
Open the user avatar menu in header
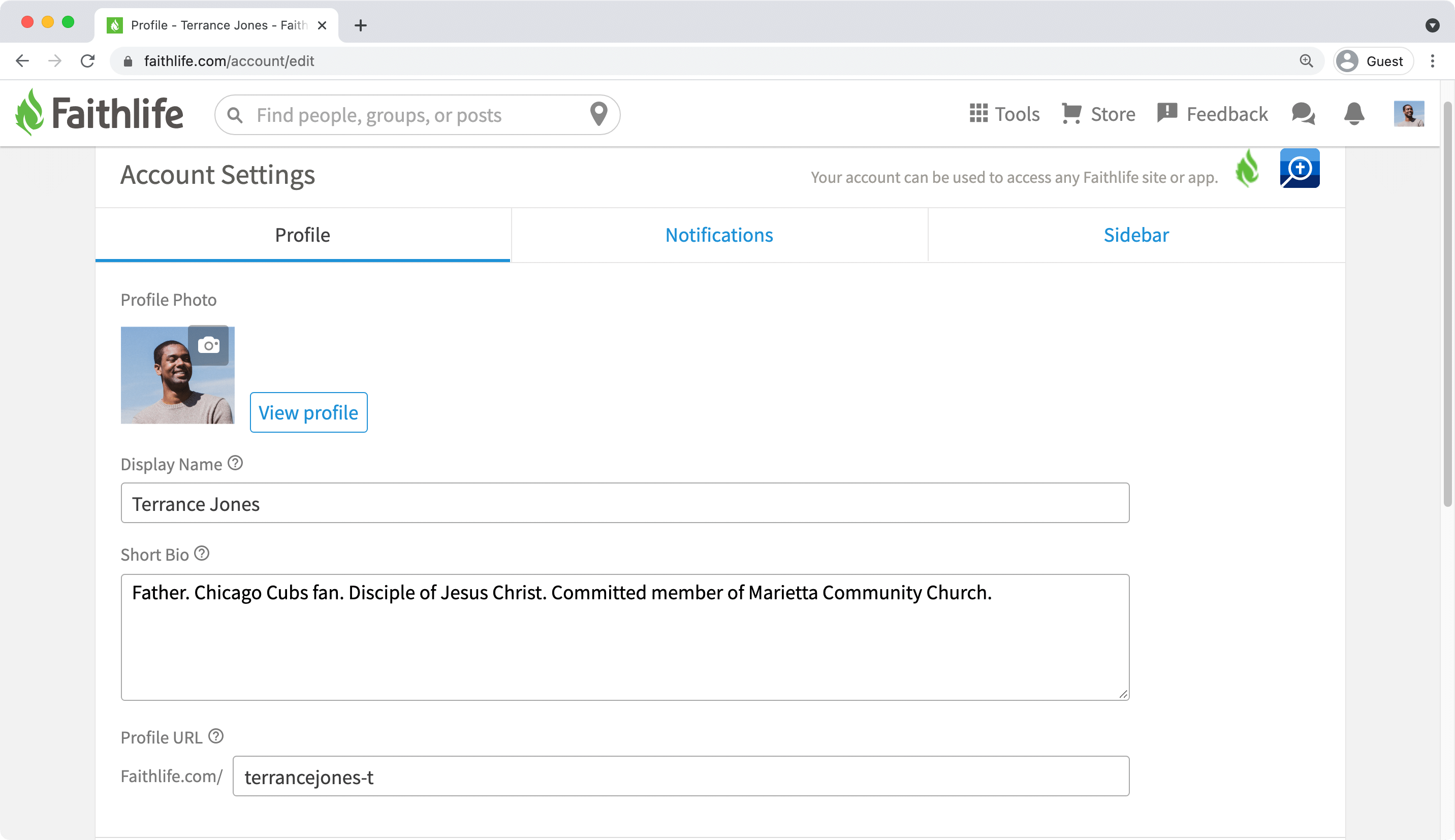coord(1408,114)
